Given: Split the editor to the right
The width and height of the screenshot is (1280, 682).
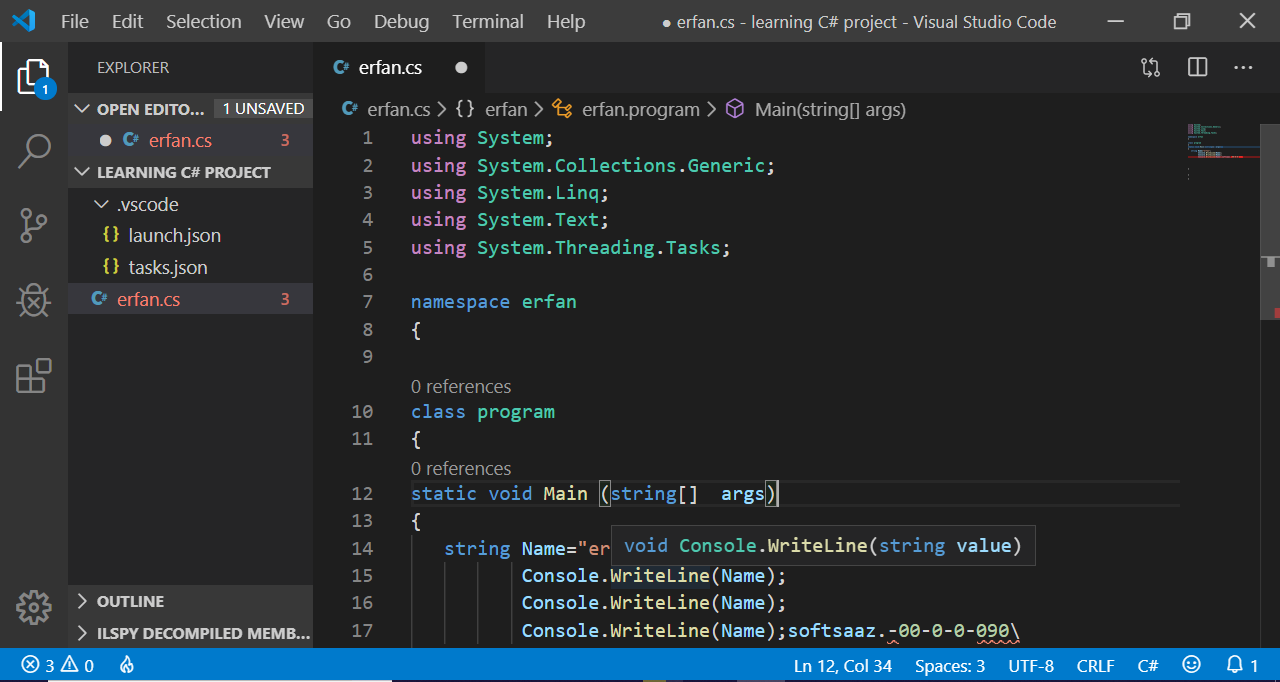Looking at the screenshot, I should pyautogui.click(x=1197, y=68).
